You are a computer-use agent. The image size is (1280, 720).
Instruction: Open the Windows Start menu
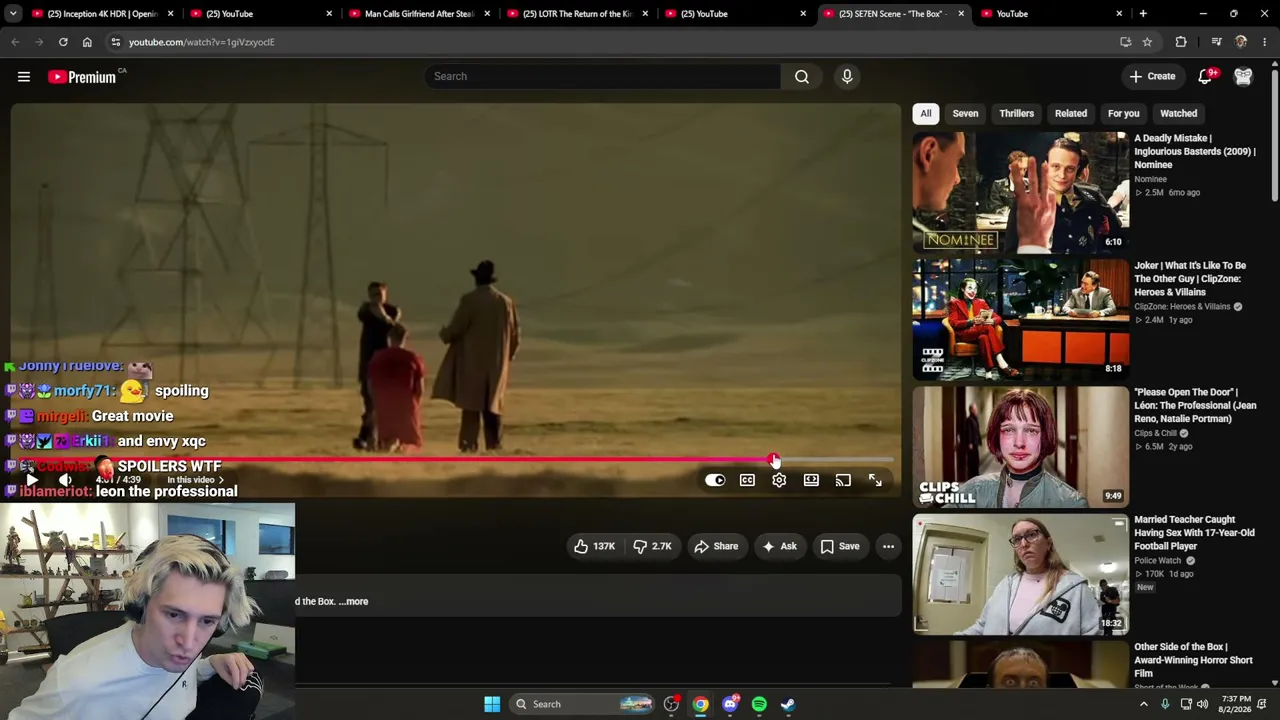[x=492, y=704]
